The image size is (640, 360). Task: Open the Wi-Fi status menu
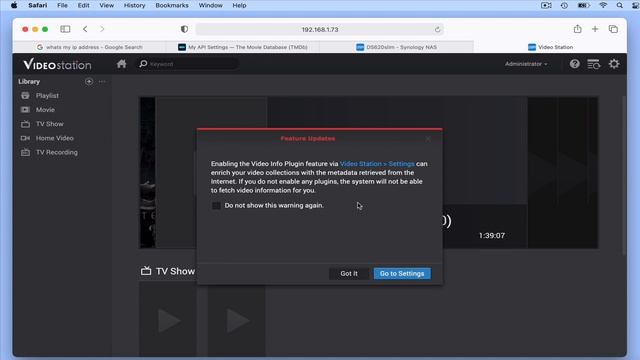pyautogui.click(x=603, y=5)
